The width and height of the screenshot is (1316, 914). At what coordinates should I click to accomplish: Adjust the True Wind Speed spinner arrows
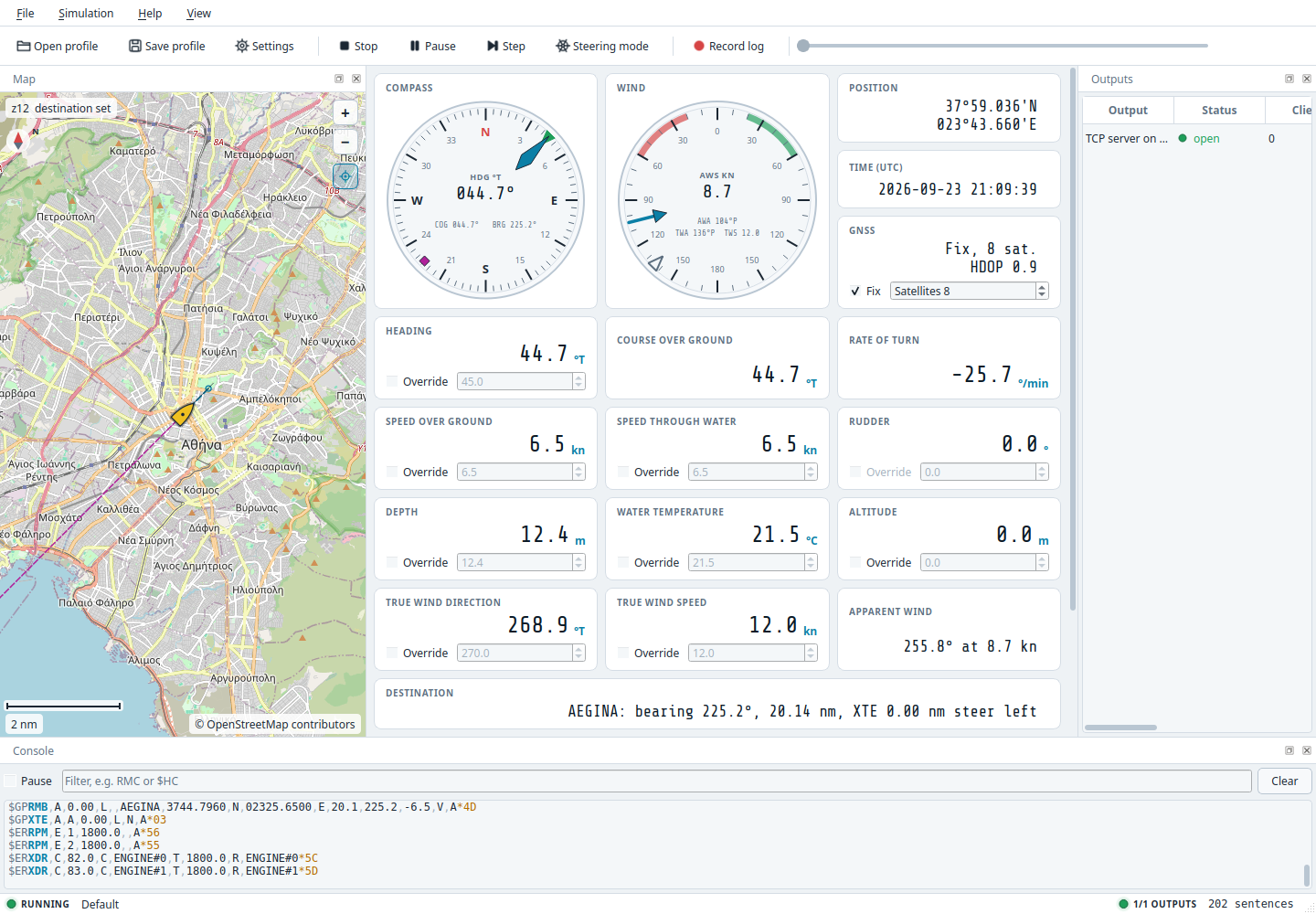pyautogui.click(x=811, y=653)
